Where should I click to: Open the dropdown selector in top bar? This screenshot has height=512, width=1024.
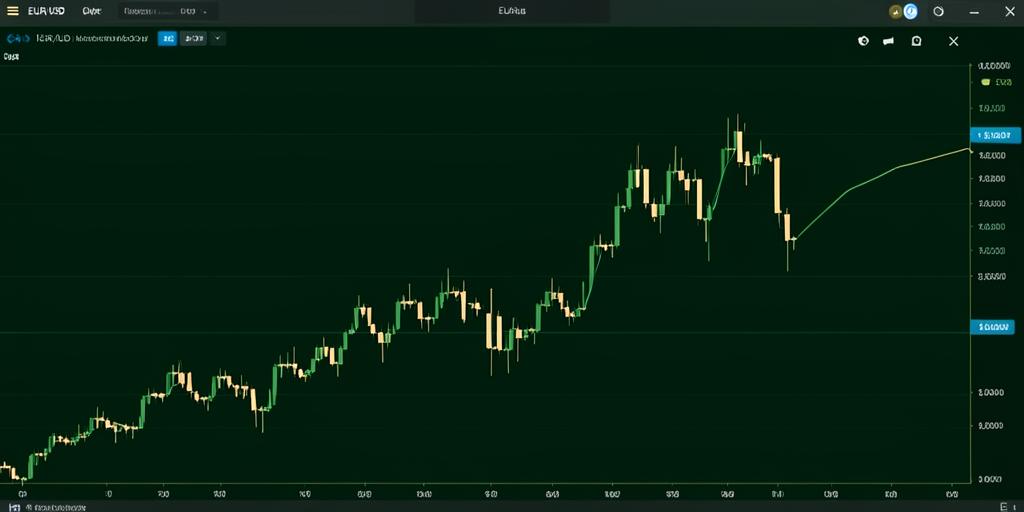168,11
